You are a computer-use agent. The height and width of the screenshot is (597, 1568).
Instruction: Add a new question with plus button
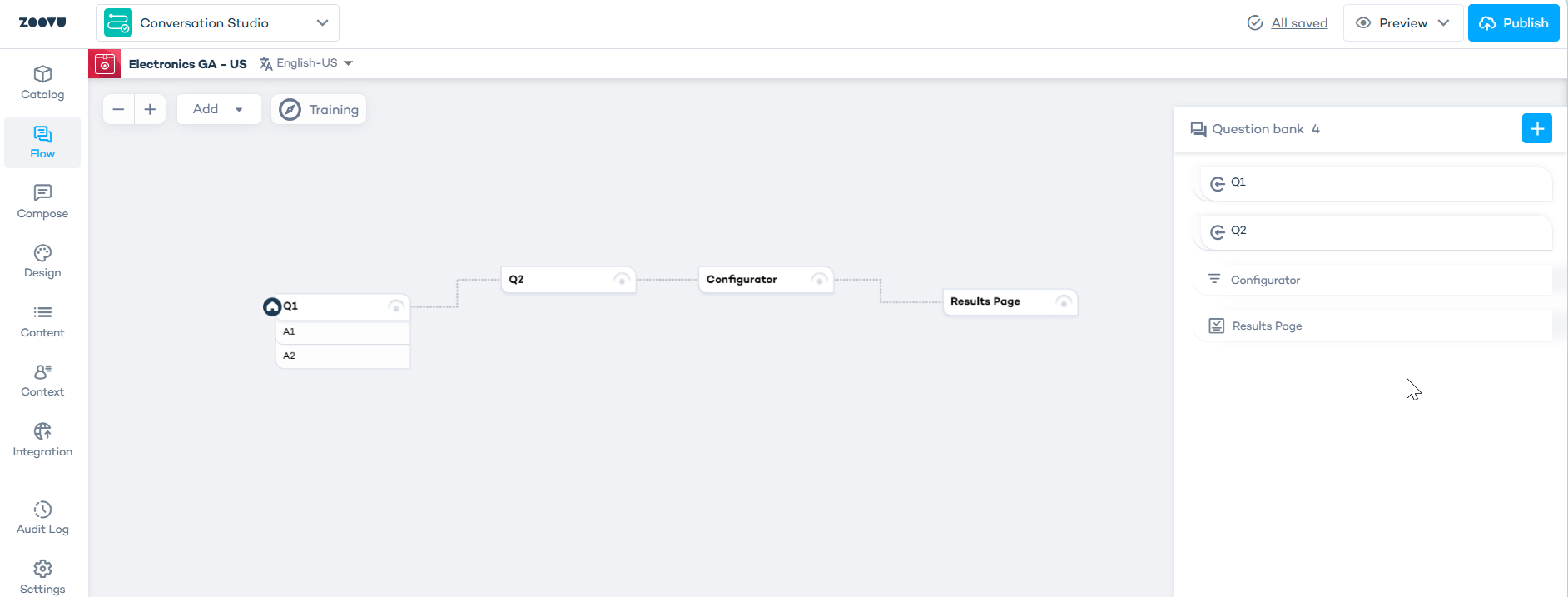[1536, 129]
